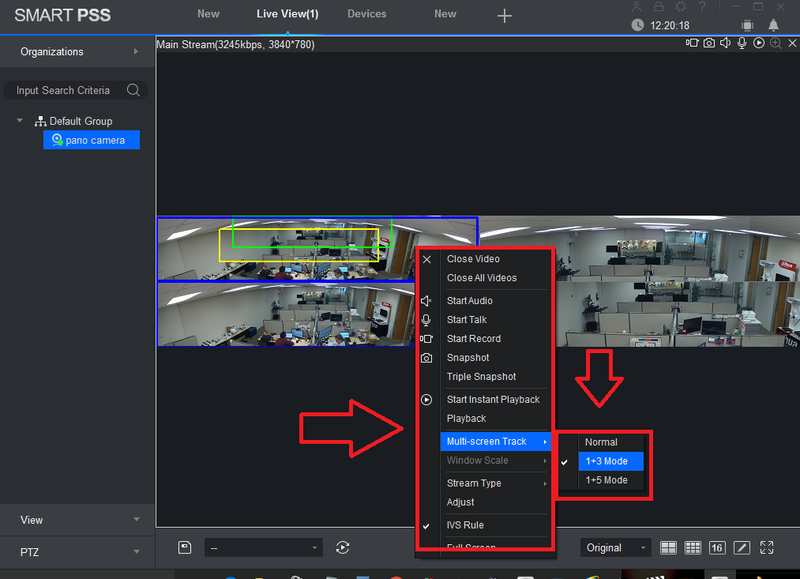Start talk using the microphone icon
The width and height of the screenshot is (800, 579).
point(742,43)
